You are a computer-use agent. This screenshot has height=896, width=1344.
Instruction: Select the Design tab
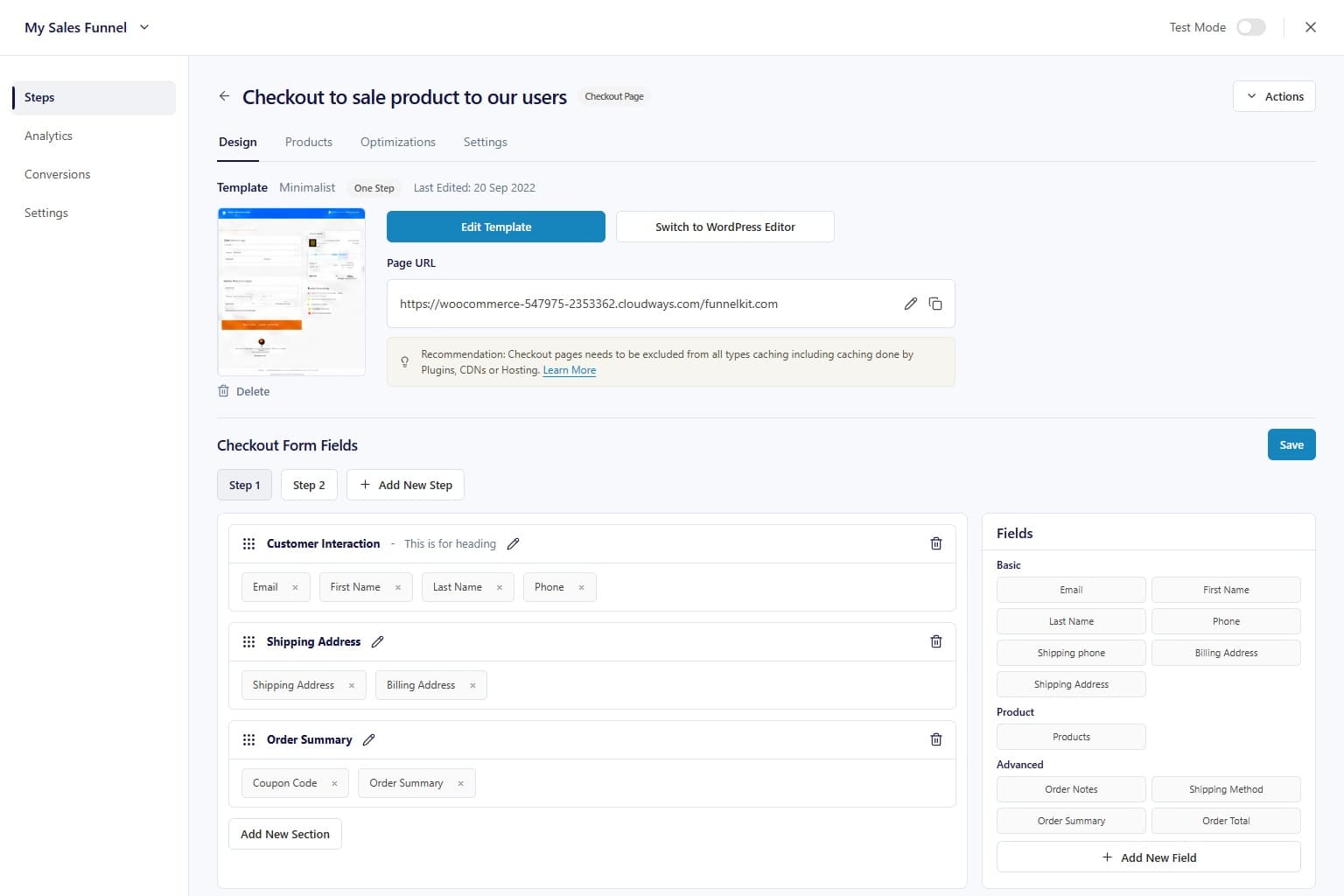[x=238, y=142]
